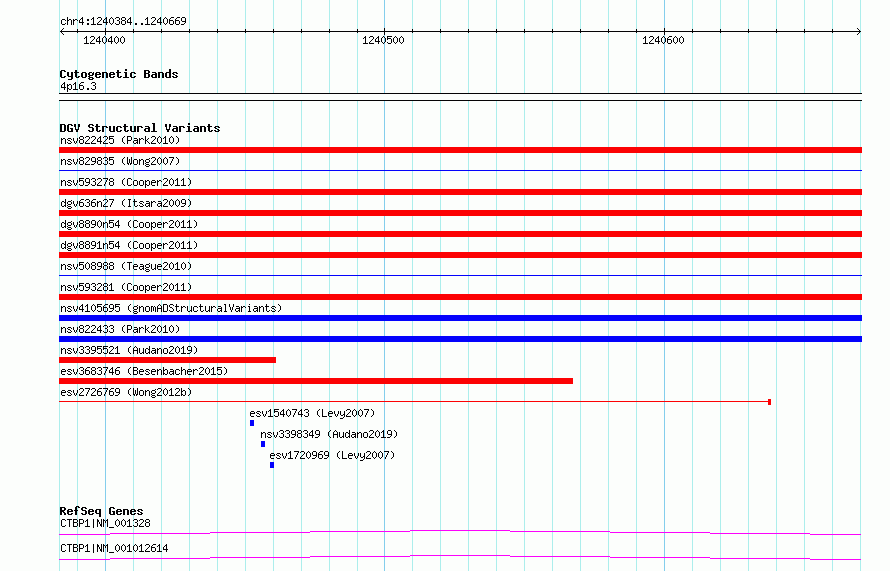The width and height of the screenshot is (890, 571).
Task: Click the red end marker of esv2726769
Action: click(769, 402)
